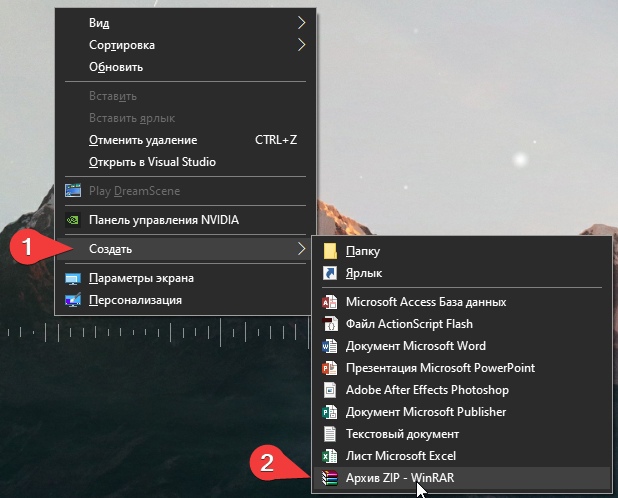Click the Play DreamScene label

pos(134,191)
